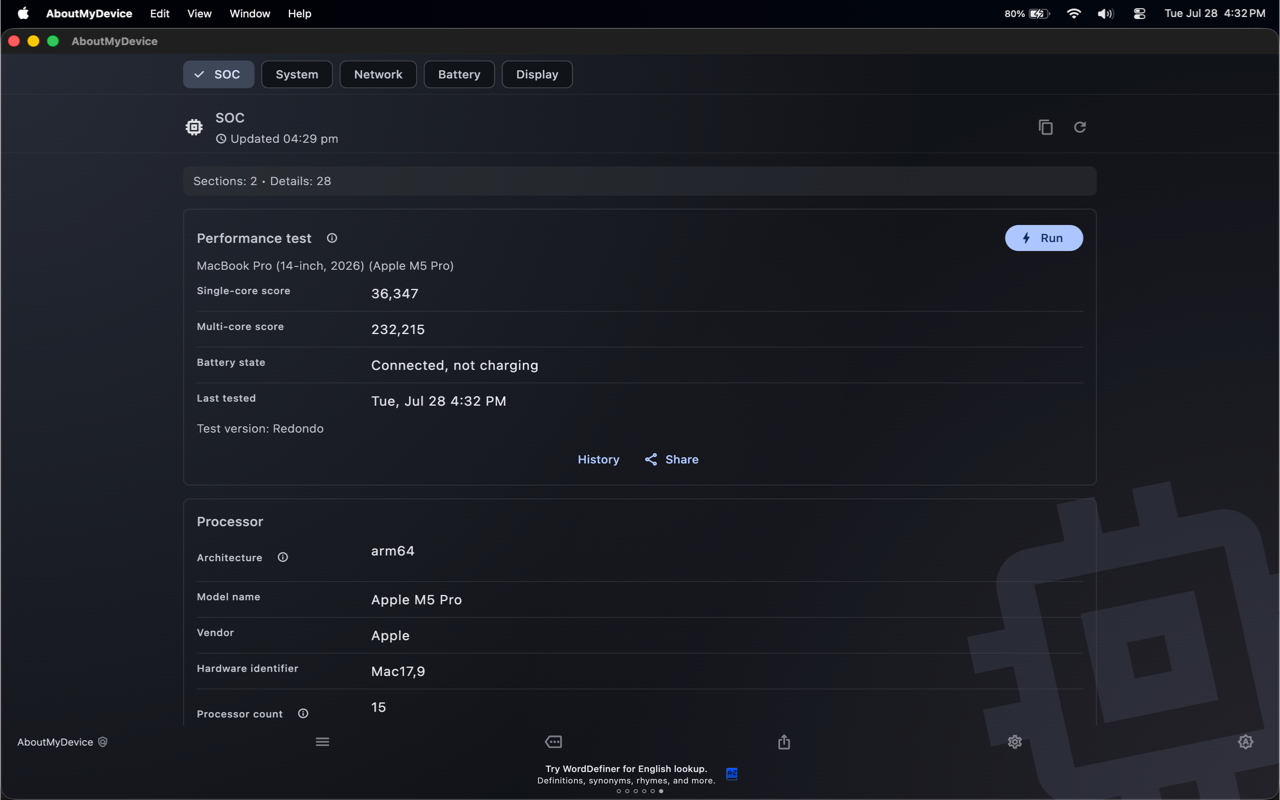Screen dimensions: 1280x800
Task: Click the SOC chip icon in header
Action: pyautogui.click(x=194, y=127)
